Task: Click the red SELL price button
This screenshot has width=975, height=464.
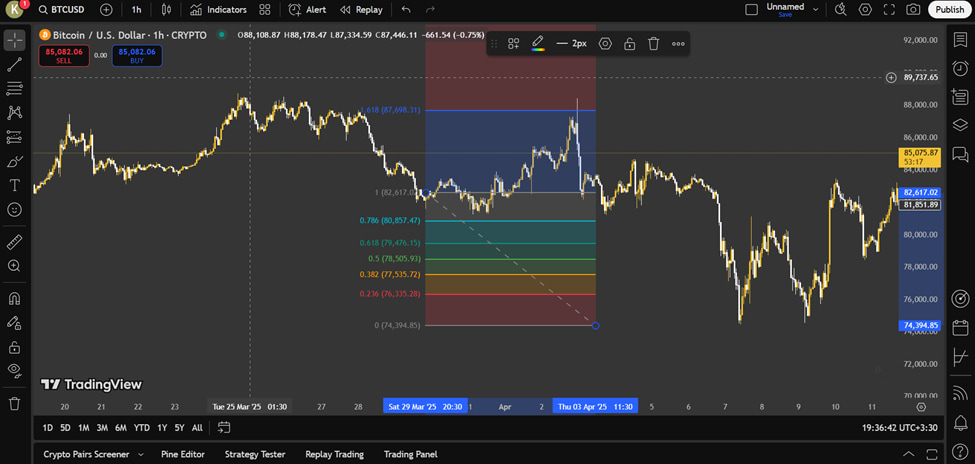Action: pyautogui.click(x=64, y=56)
